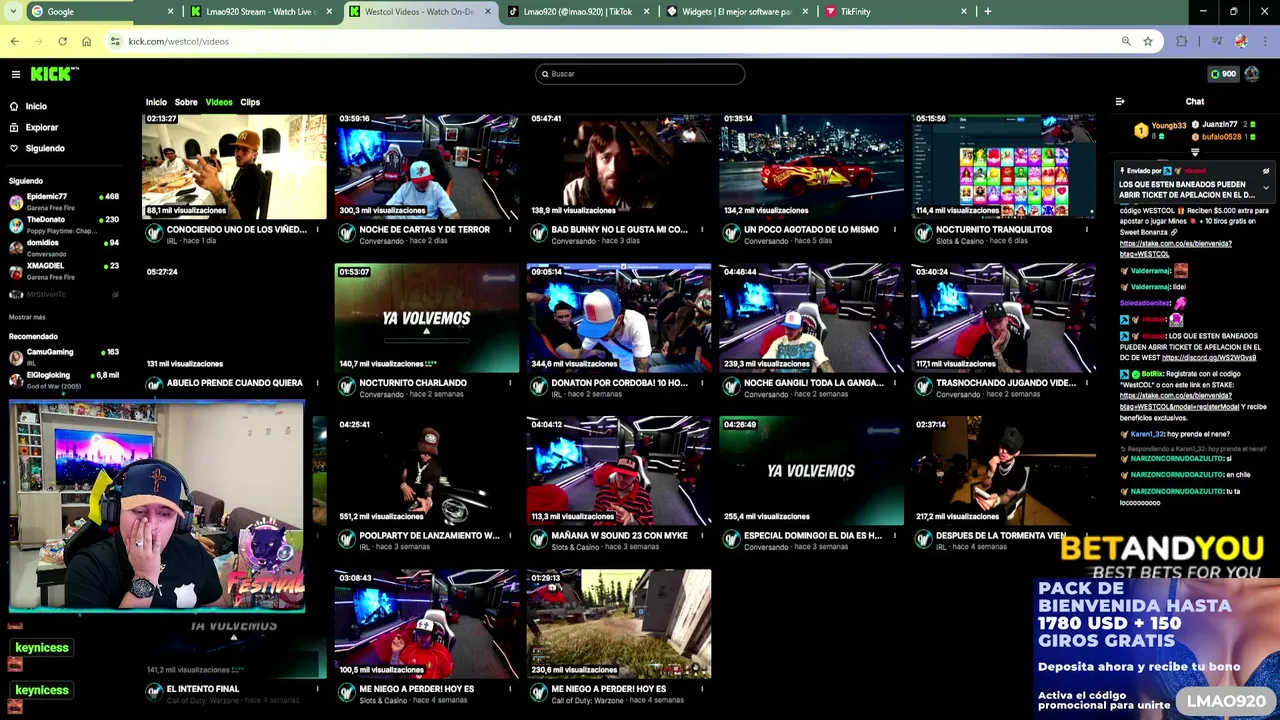This screenshot has width=1280, height=720.
Task: Close the Westcol Videos browser tab
Action: [x=488, y=11]
